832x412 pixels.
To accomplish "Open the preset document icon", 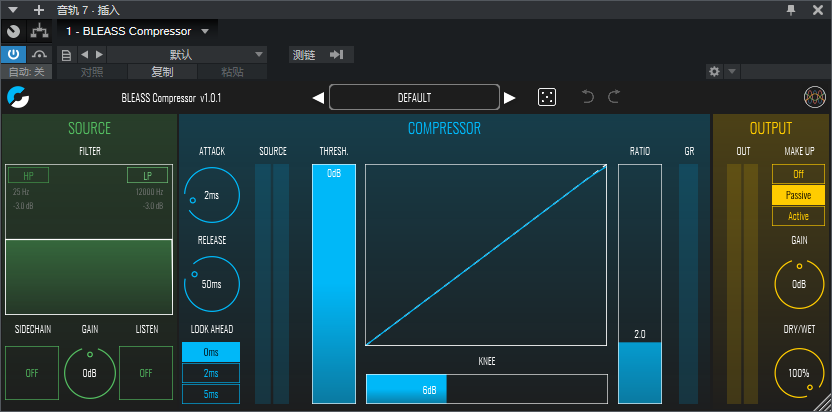I will click(x=66, y=55).
